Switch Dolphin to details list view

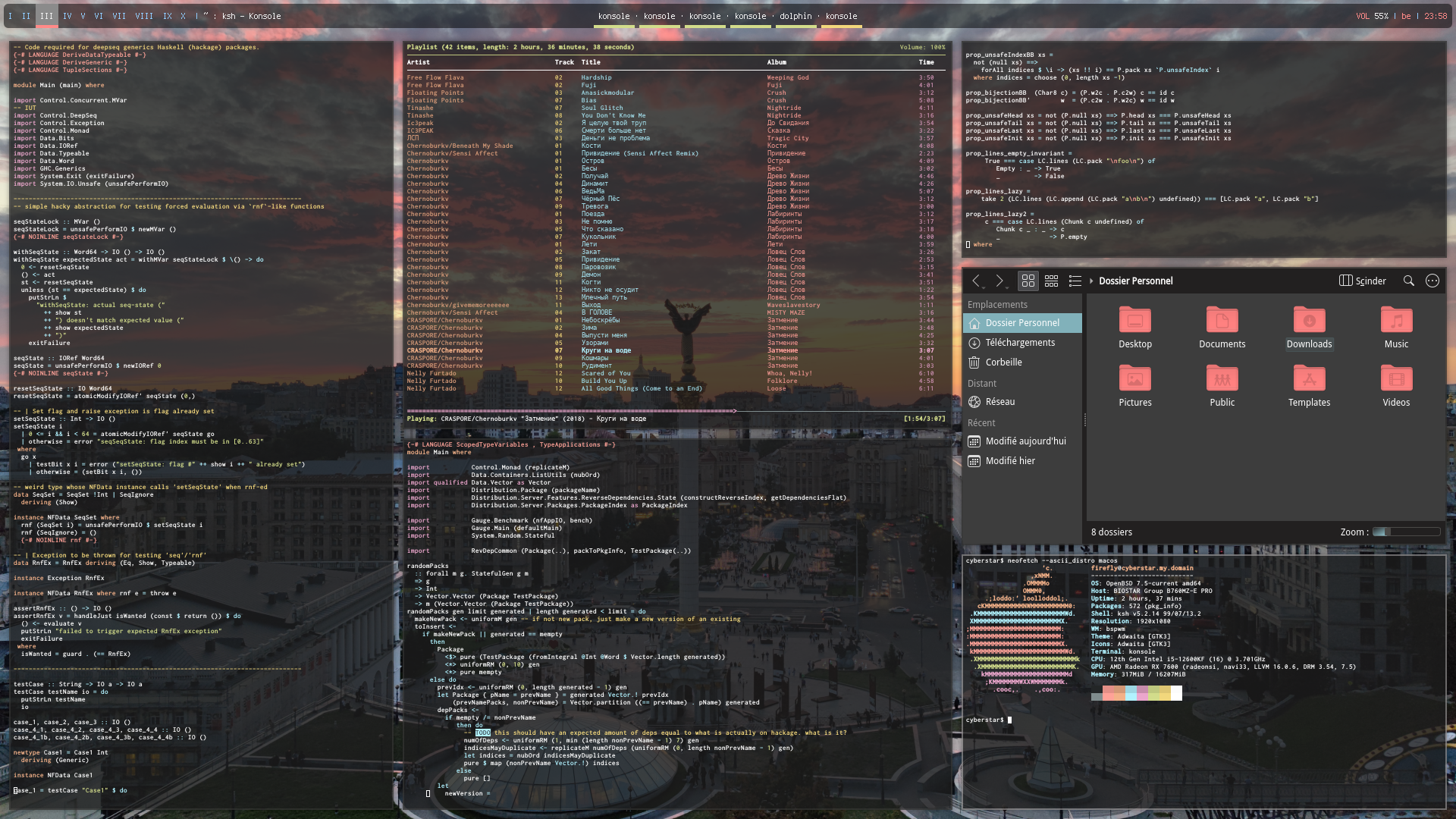pyautogui.click(x=1075, y=281)
